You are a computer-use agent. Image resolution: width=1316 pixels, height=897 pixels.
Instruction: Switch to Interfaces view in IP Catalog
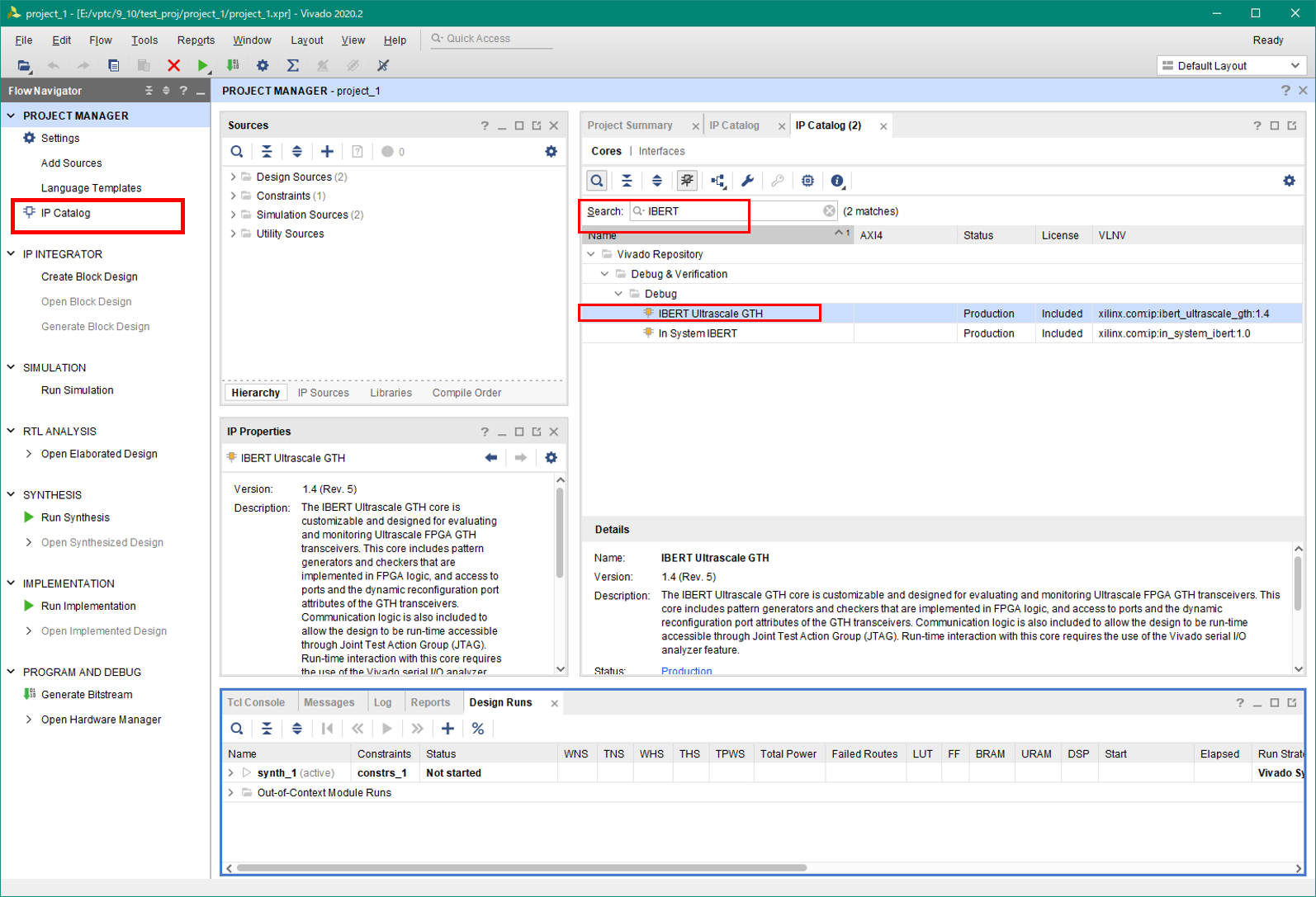pyautogui.click(x=661, y=151)
